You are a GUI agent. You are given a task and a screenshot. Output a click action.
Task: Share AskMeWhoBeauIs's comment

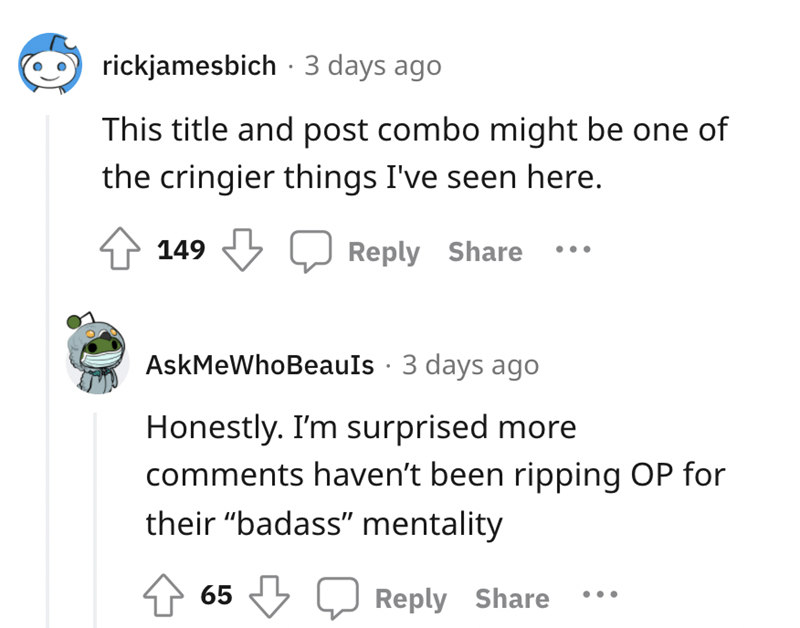pos(512,599)
